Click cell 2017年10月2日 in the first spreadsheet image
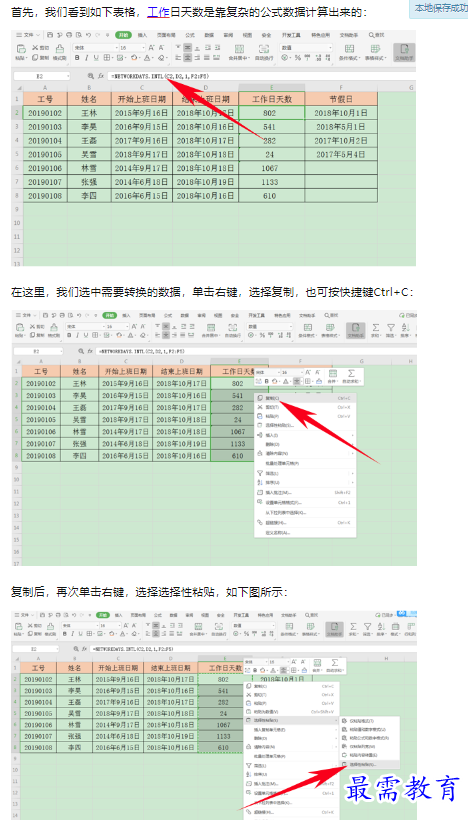 tap(341, 141)
